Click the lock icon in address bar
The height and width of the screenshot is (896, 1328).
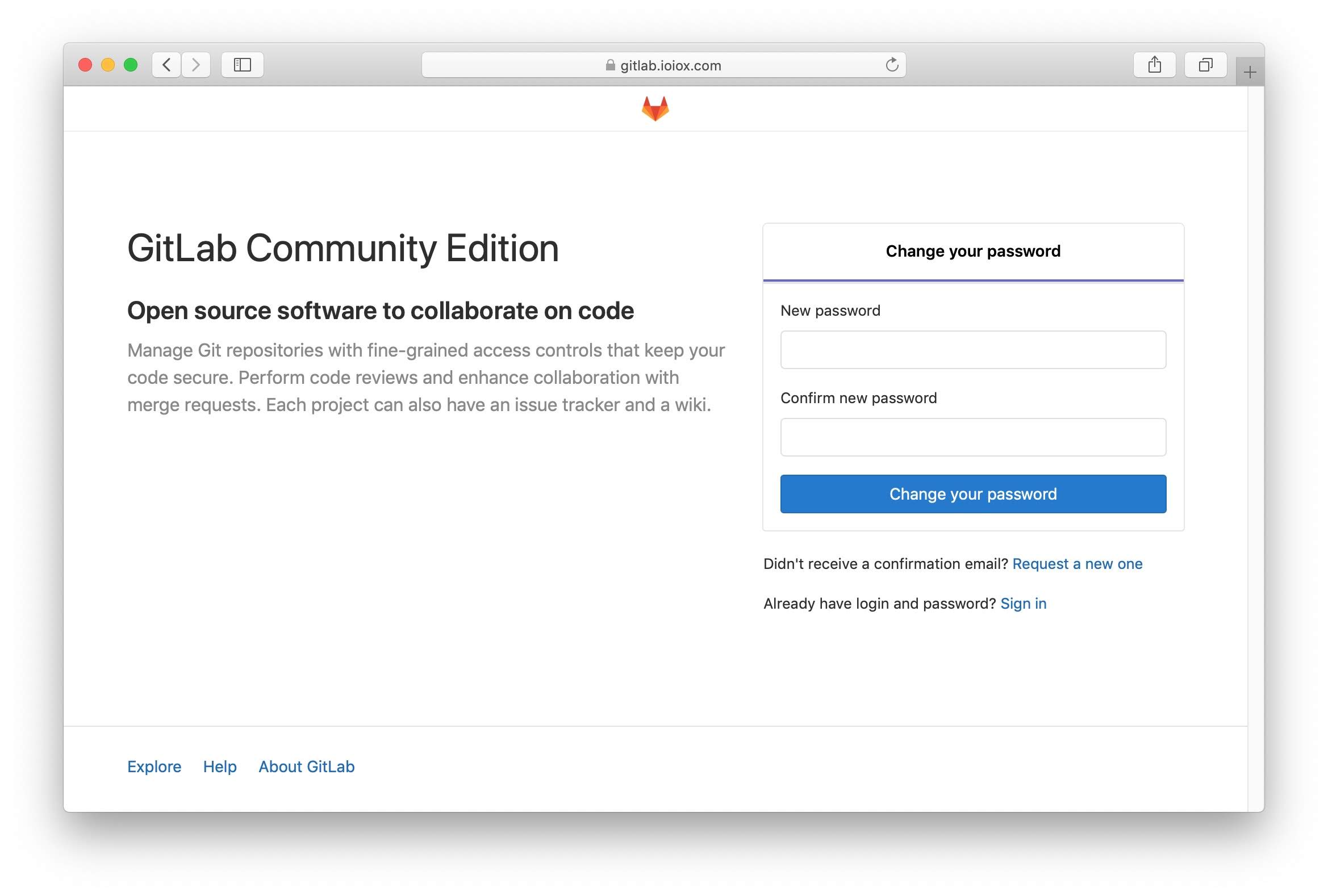pos(609,65)
